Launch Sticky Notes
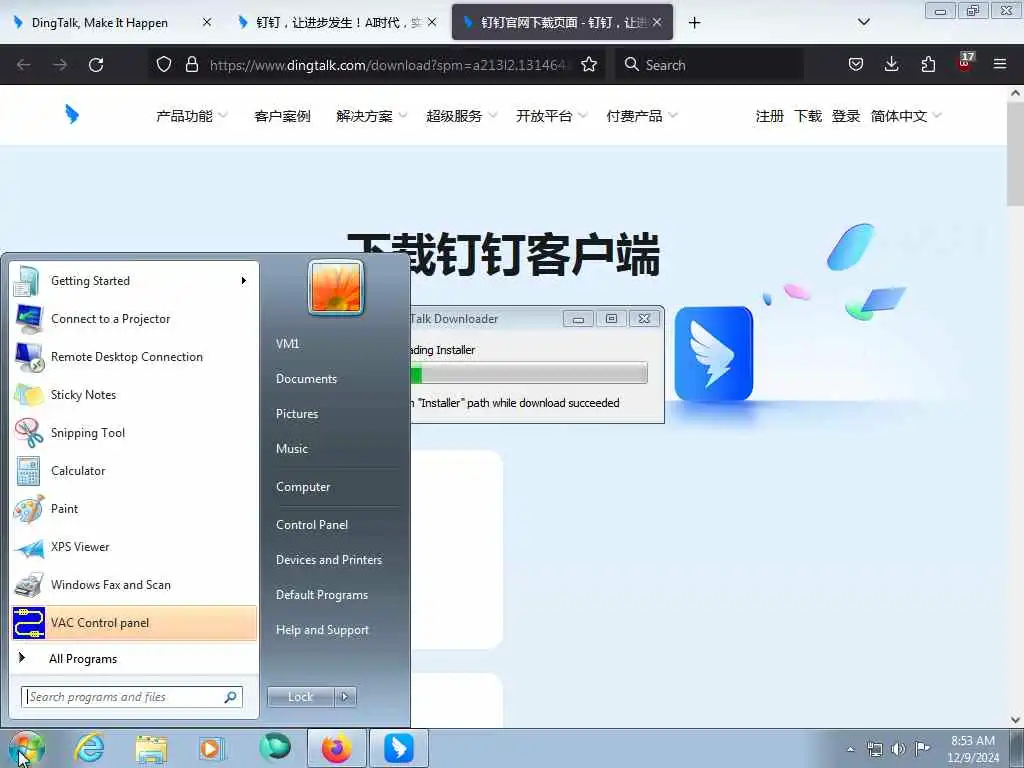The width and height of the screenshot is (1024, 768). click(x=134, y=394)
